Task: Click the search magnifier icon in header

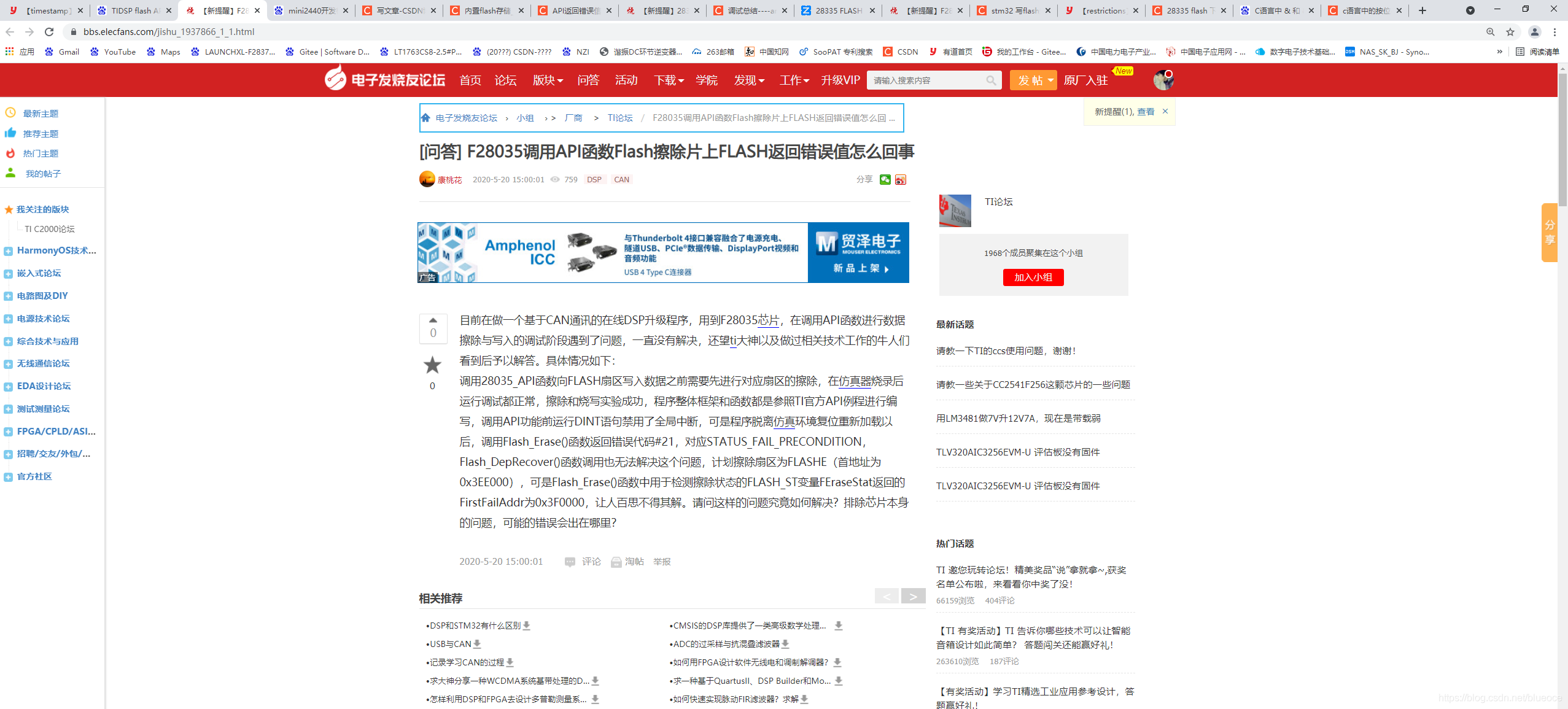Action: coord(990,80)
